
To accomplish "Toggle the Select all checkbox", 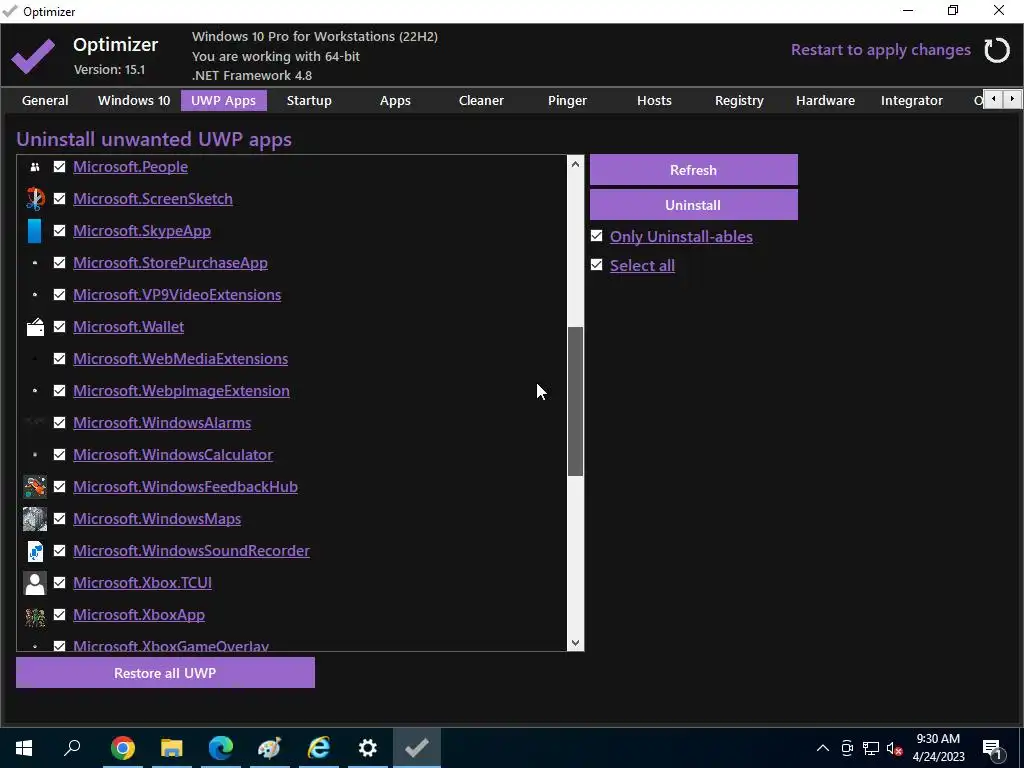I will click(596, 264).
